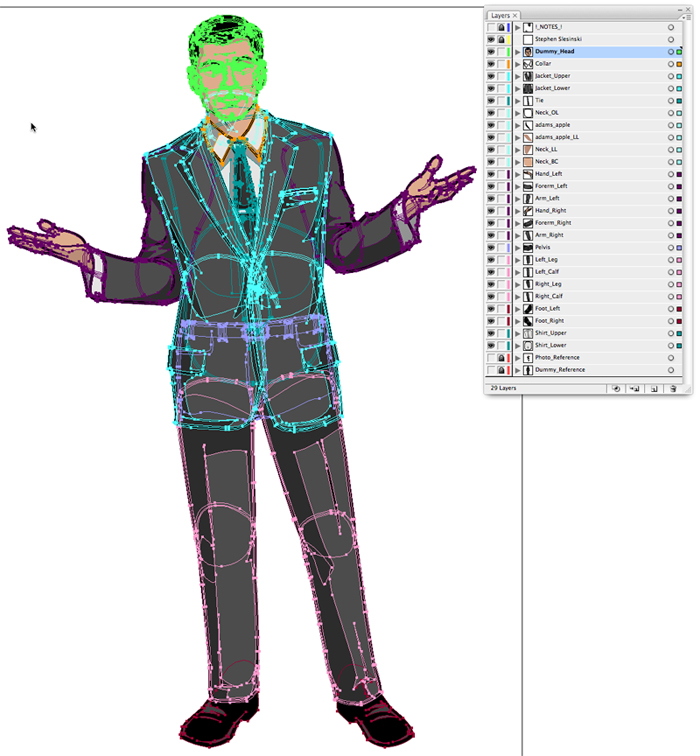Viewport: 700px width, 756px height.
Task: Select the Jacket_Lower layer name
Action: click(x=552, y=88)
